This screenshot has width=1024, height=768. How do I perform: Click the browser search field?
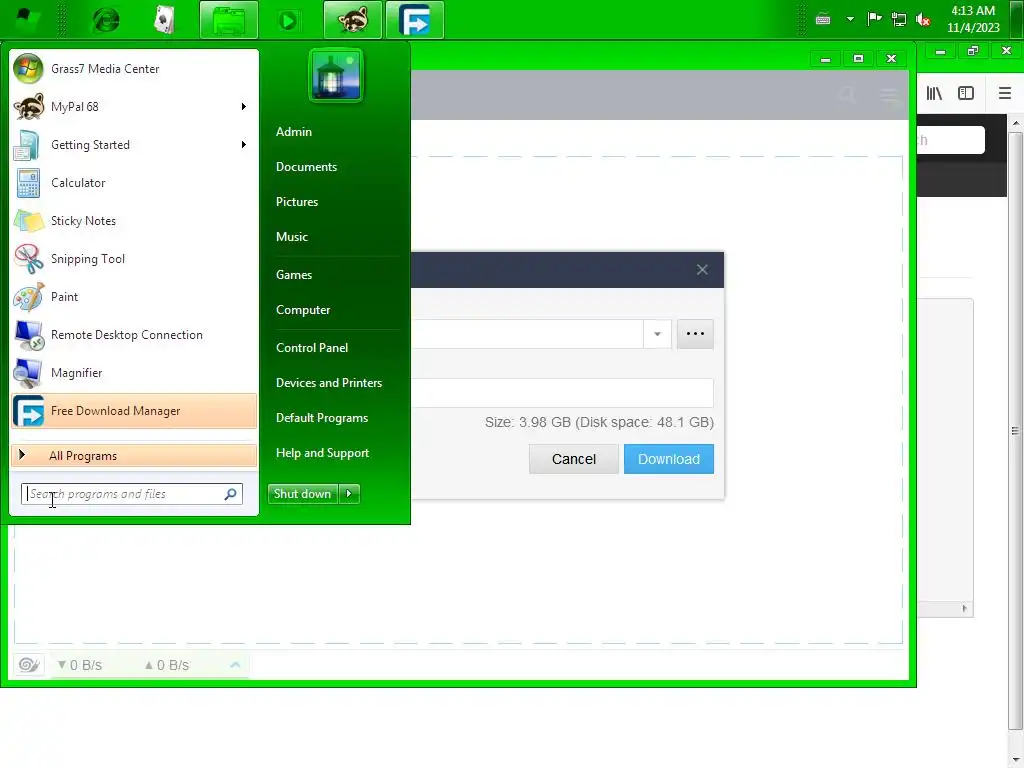[951, 140]
